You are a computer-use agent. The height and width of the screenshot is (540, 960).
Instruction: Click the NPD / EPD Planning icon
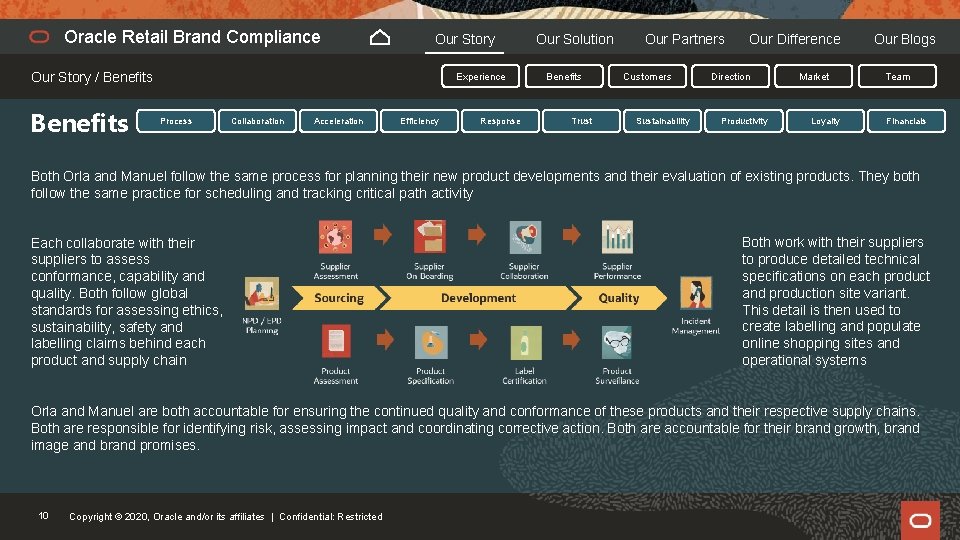pos(262,293)
